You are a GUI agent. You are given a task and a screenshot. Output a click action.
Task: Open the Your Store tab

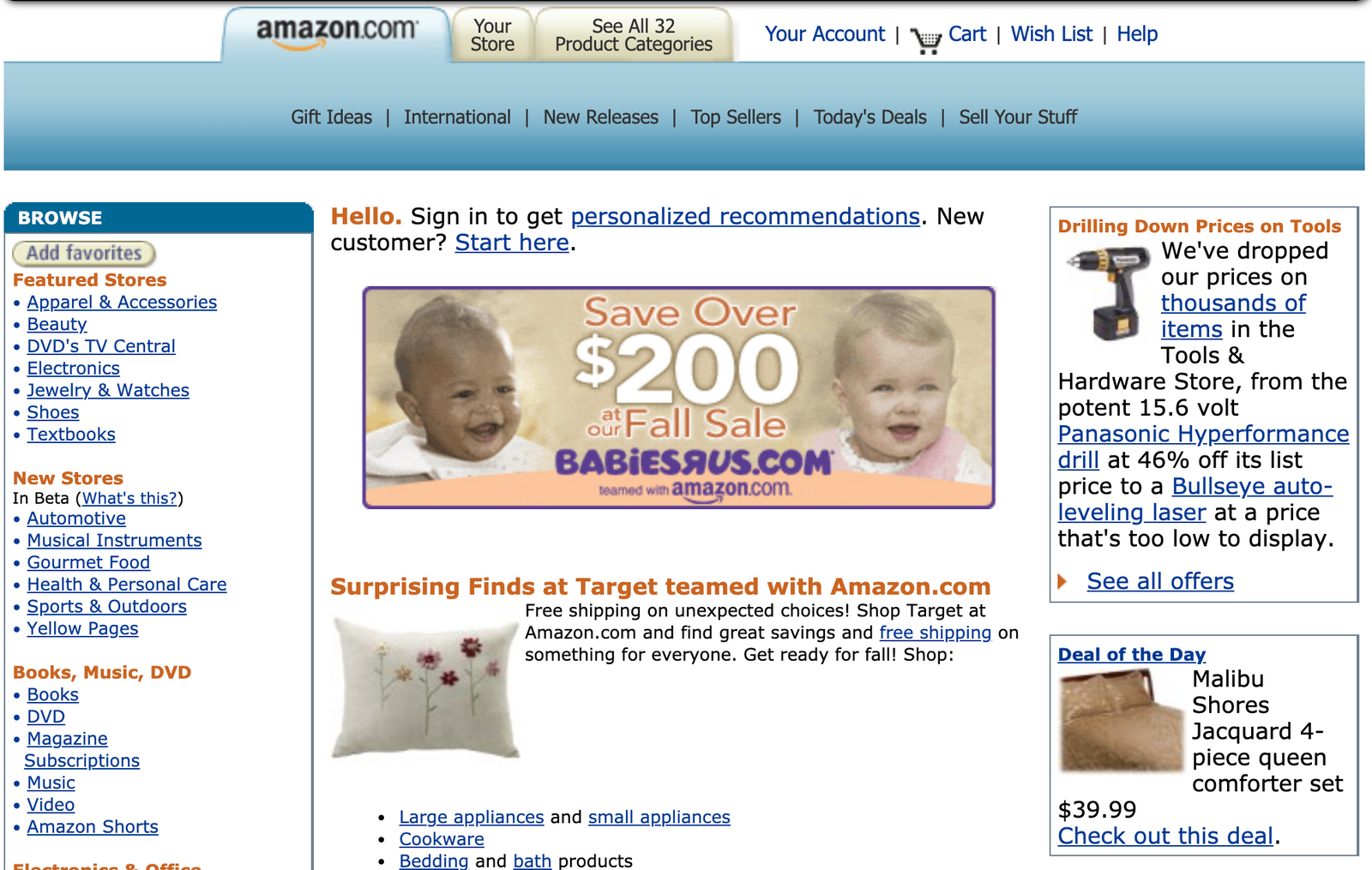492,35
